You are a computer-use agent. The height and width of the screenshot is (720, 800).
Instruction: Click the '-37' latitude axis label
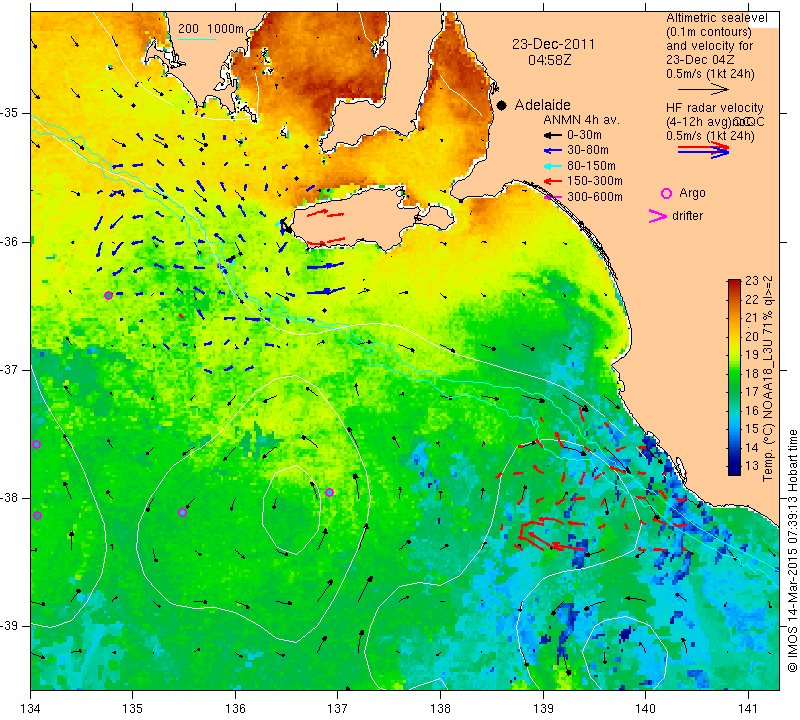[10, 369]
